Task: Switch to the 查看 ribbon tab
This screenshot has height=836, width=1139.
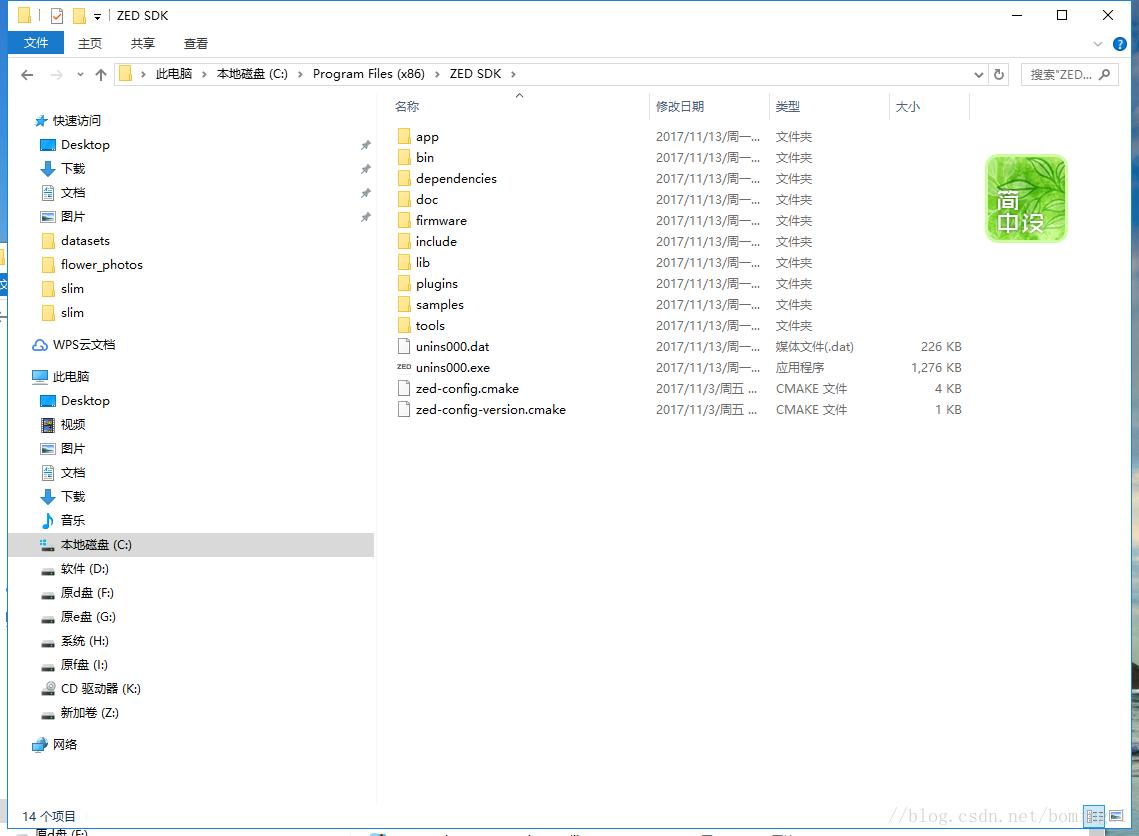Action: coord(196,44)
